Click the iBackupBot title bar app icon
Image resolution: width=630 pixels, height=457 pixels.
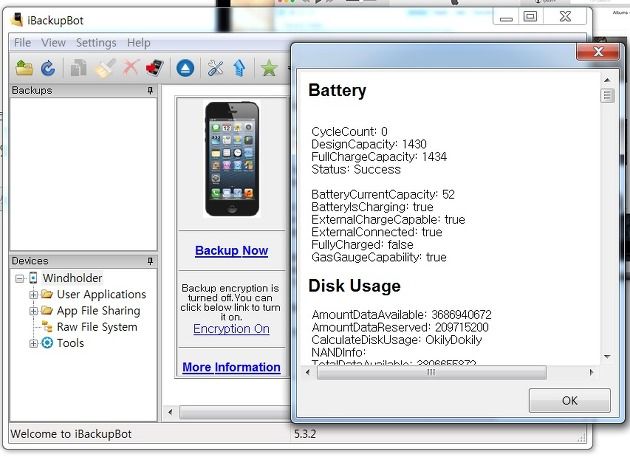click(x=17, y=19)
